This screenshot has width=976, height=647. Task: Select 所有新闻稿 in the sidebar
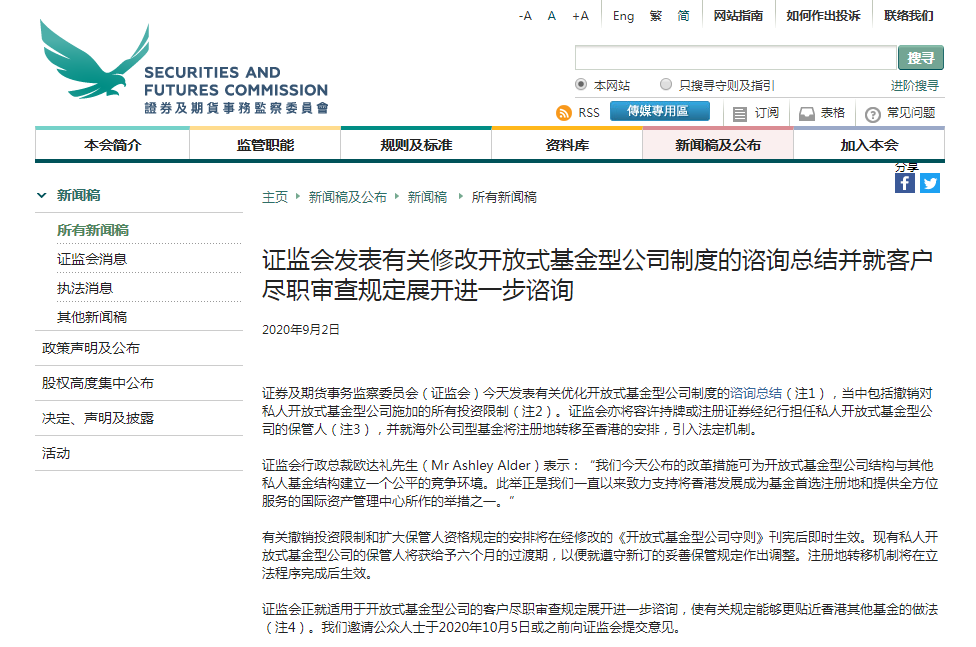(x=93, y=230)
